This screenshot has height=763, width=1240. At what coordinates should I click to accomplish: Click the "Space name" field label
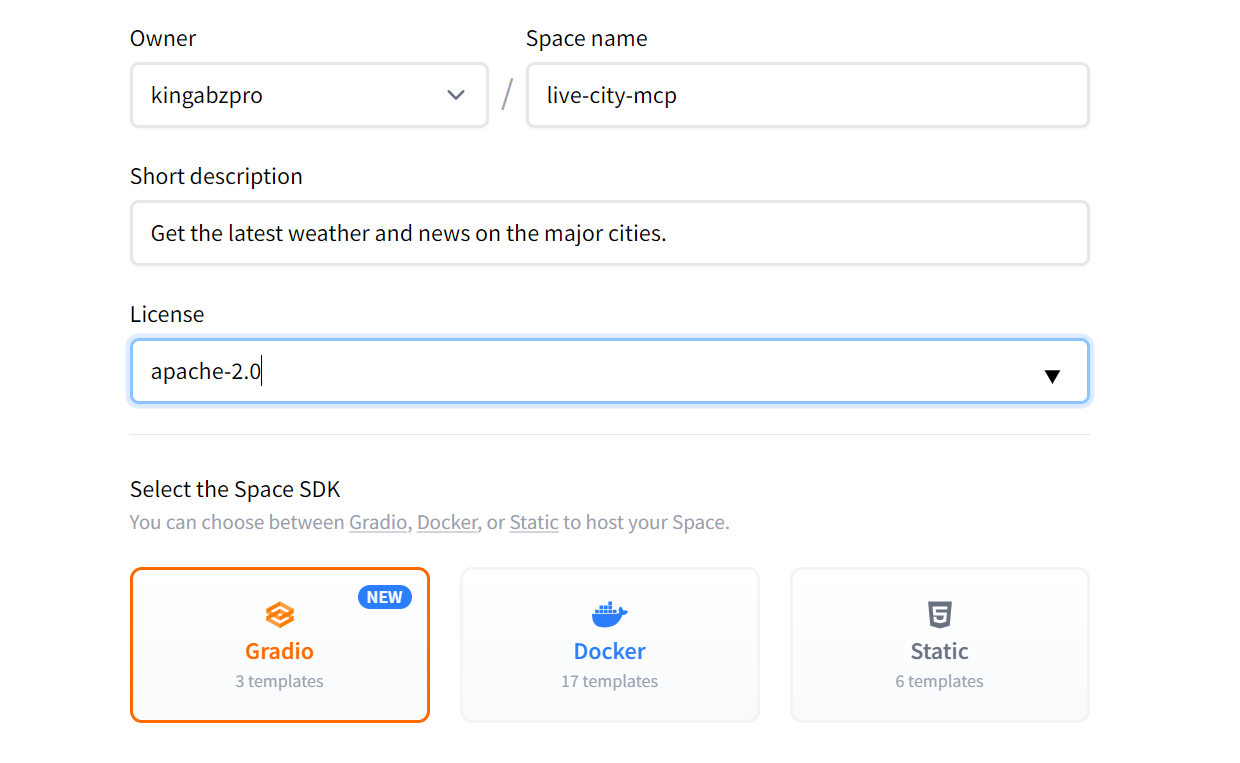[x=587, y=39]
